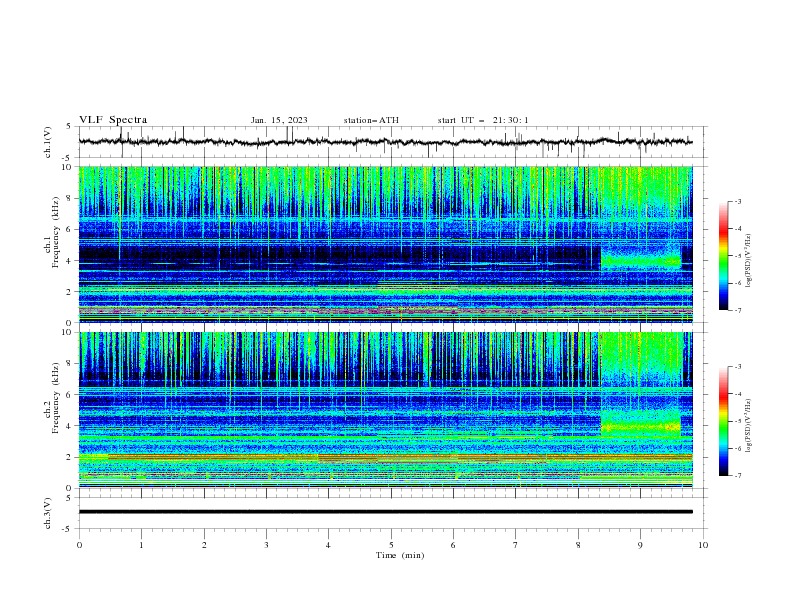Image resolution: width=792 pixels, height=612 pixels.
Task: Click the ch.1 color bar 'log(PSD)(V²/Hz)' label
Action: [749, 261]
